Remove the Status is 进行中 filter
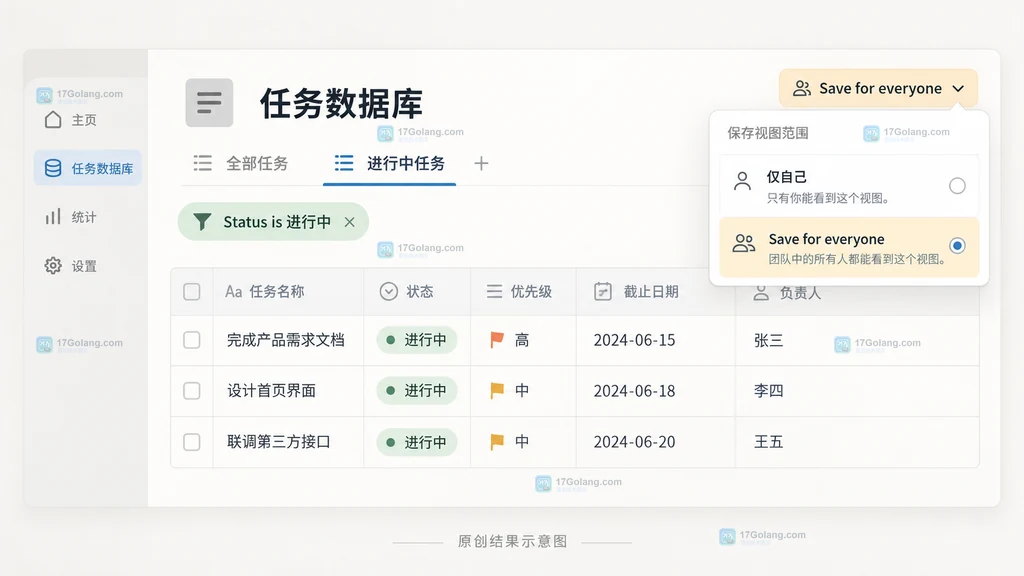The width and height of the screenshot is (1024, 576). [350, 222]
